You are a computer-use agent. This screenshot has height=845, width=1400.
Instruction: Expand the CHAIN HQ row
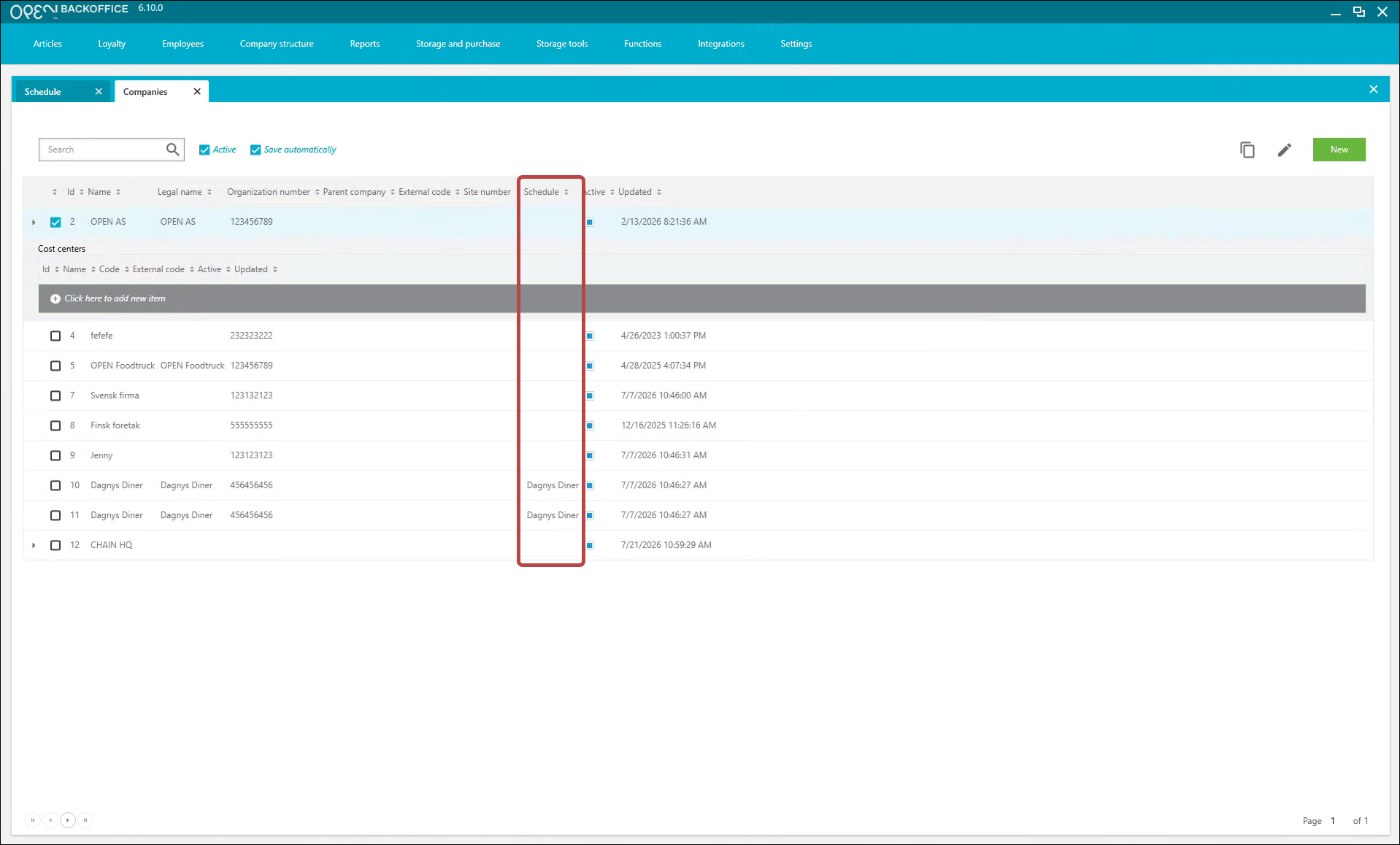tap(34, 545)
